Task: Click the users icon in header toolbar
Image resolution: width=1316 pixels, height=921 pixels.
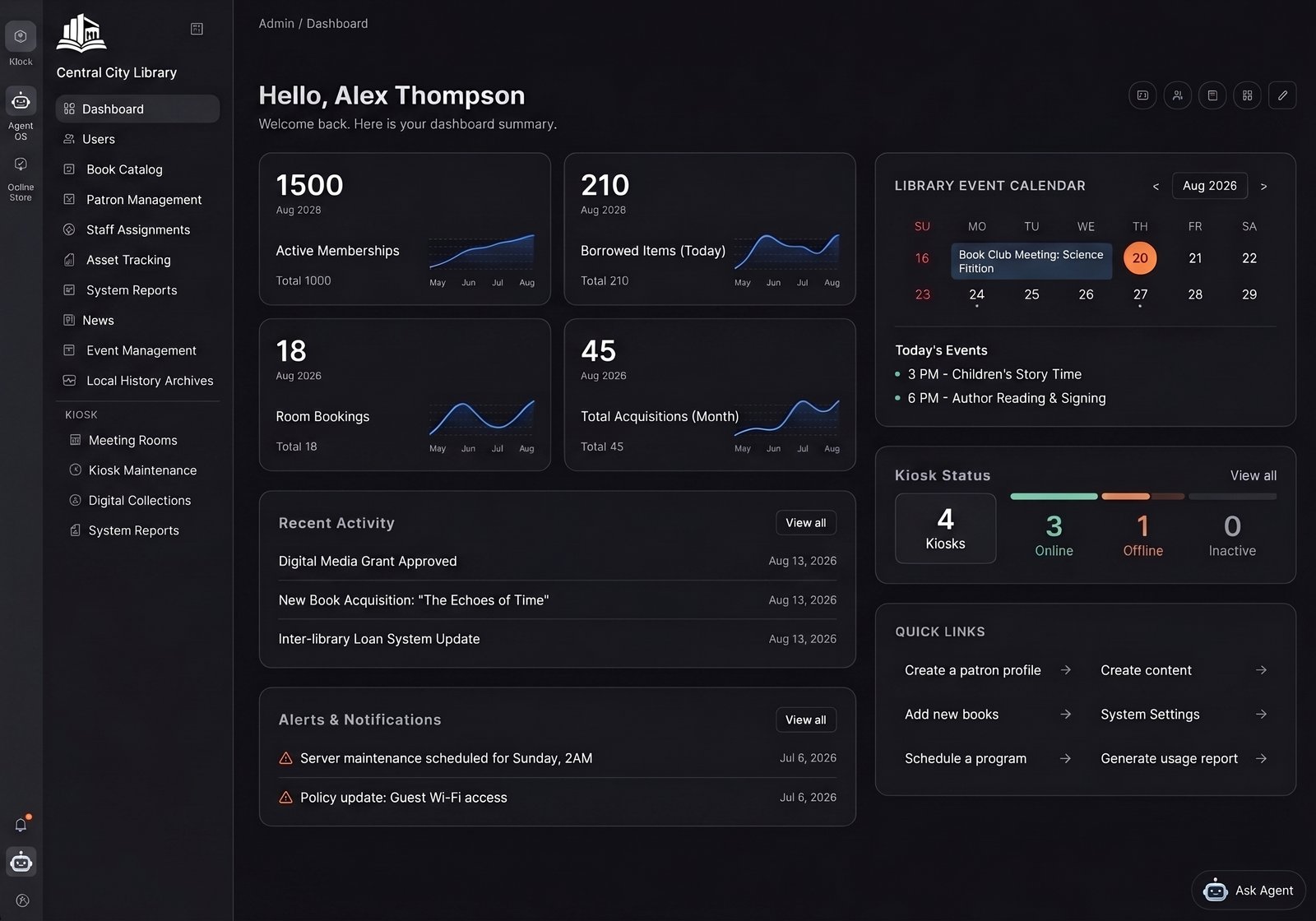Action: [x=1178, y=95]
